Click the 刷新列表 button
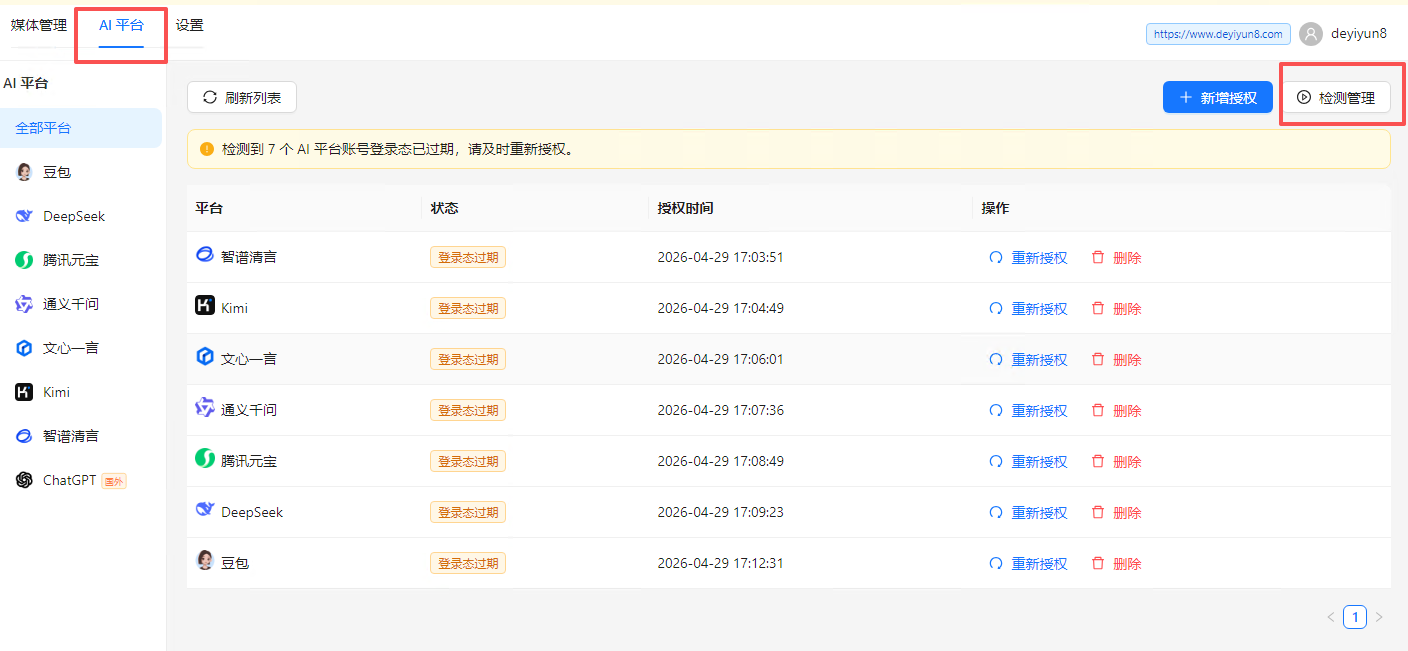Screen dimensions: 1408x651 click(x=242, y=97)
